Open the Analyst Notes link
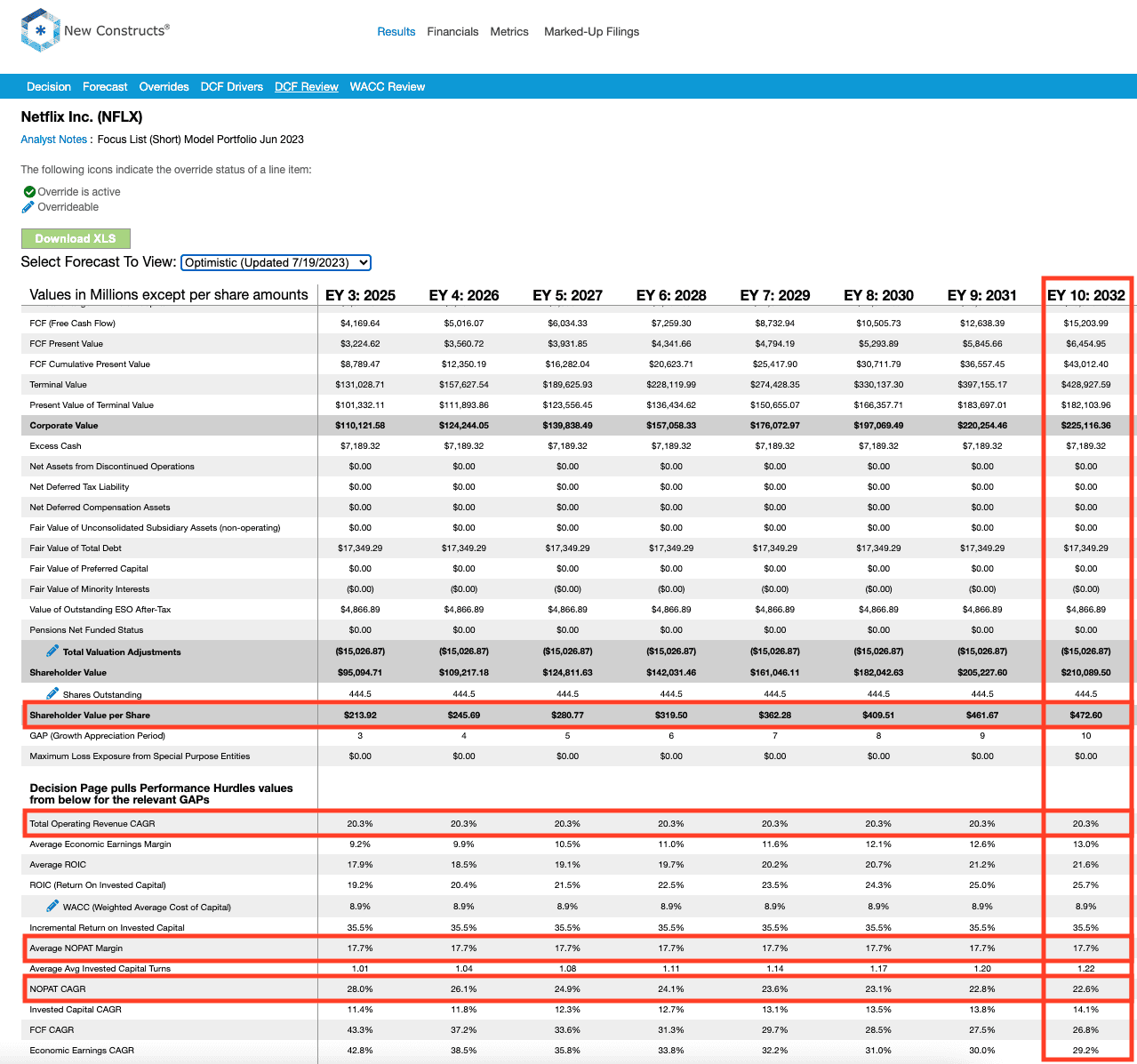This screenshot has height=1064, width=1137. pos(53,140)
